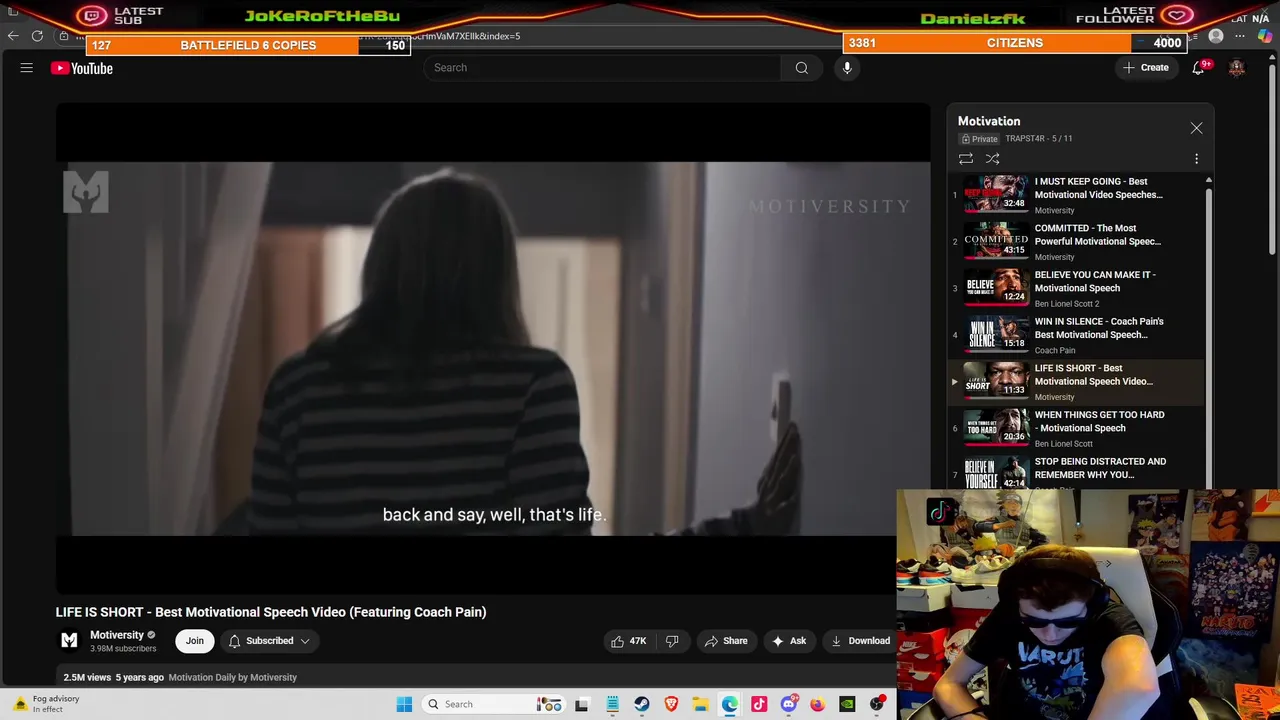Click the video player area
Screen dimensions: 1280x720
(x=493, y=348)
